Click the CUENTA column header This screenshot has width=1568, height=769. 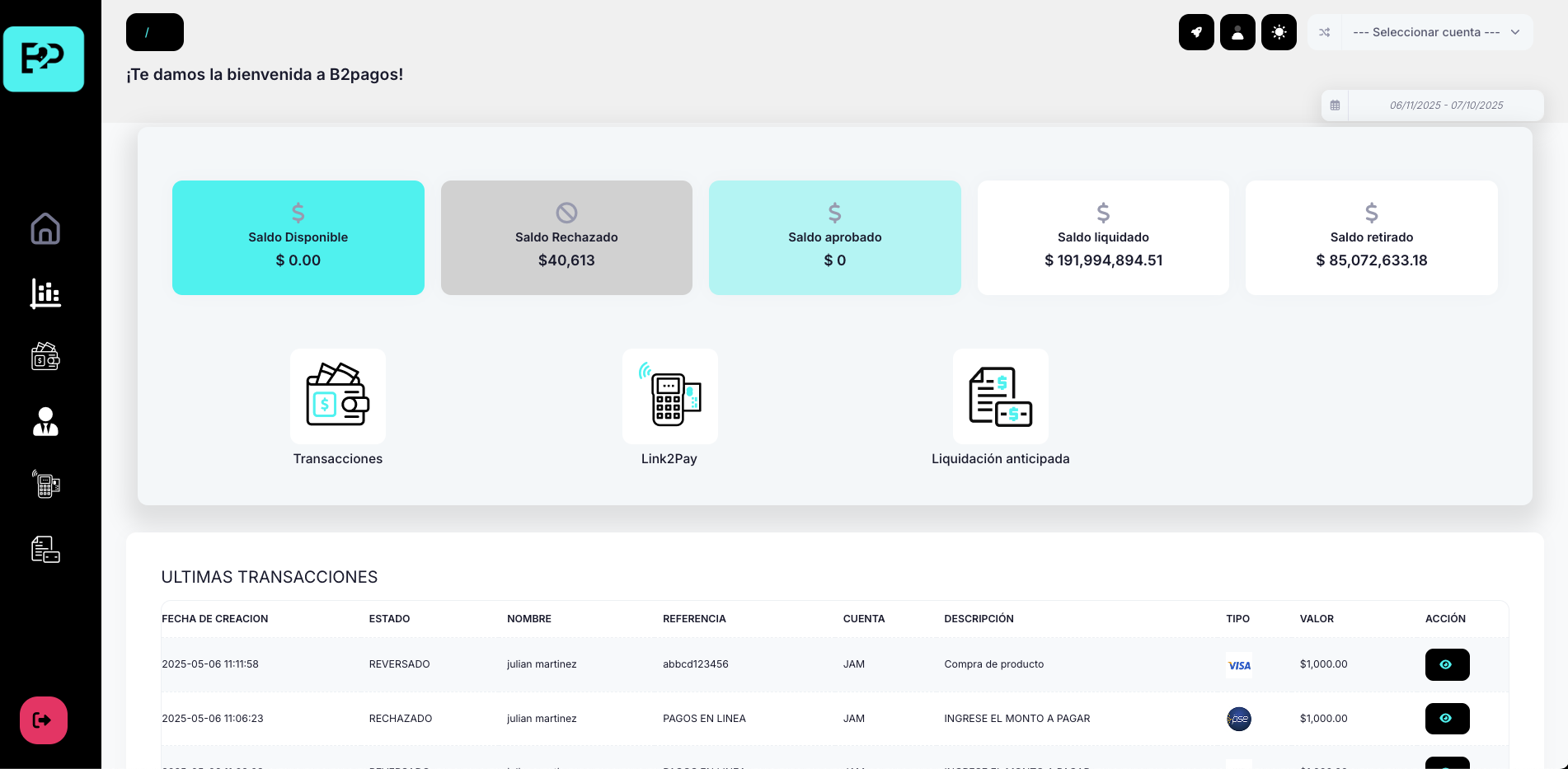click(864, 619)
